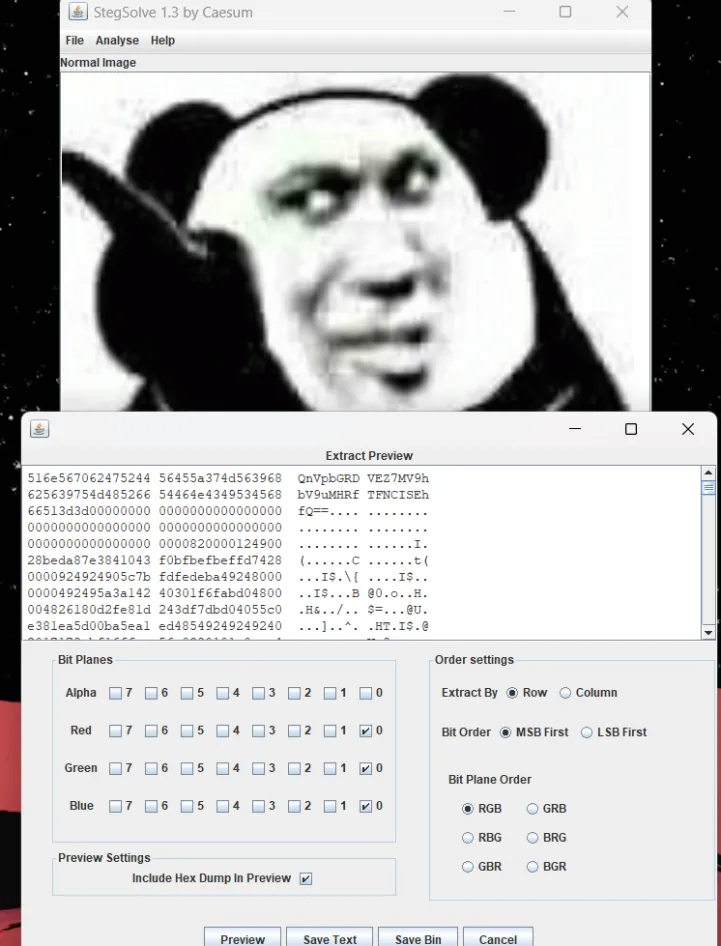The image size is (721, 946).
Task: Enable Alpha bit plane 2
Action: 294,693
